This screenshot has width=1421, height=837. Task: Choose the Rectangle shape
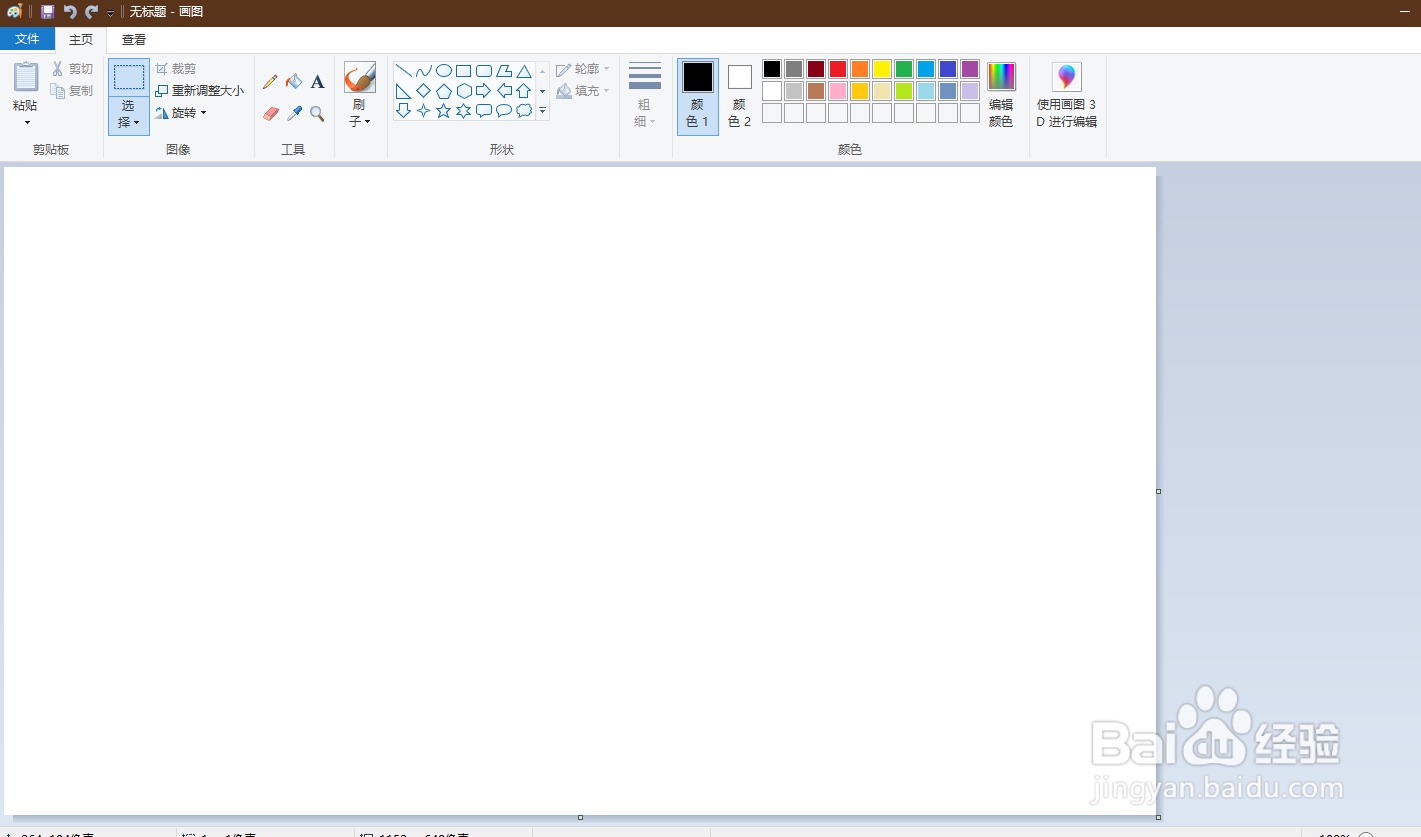(x=463, y=71)
